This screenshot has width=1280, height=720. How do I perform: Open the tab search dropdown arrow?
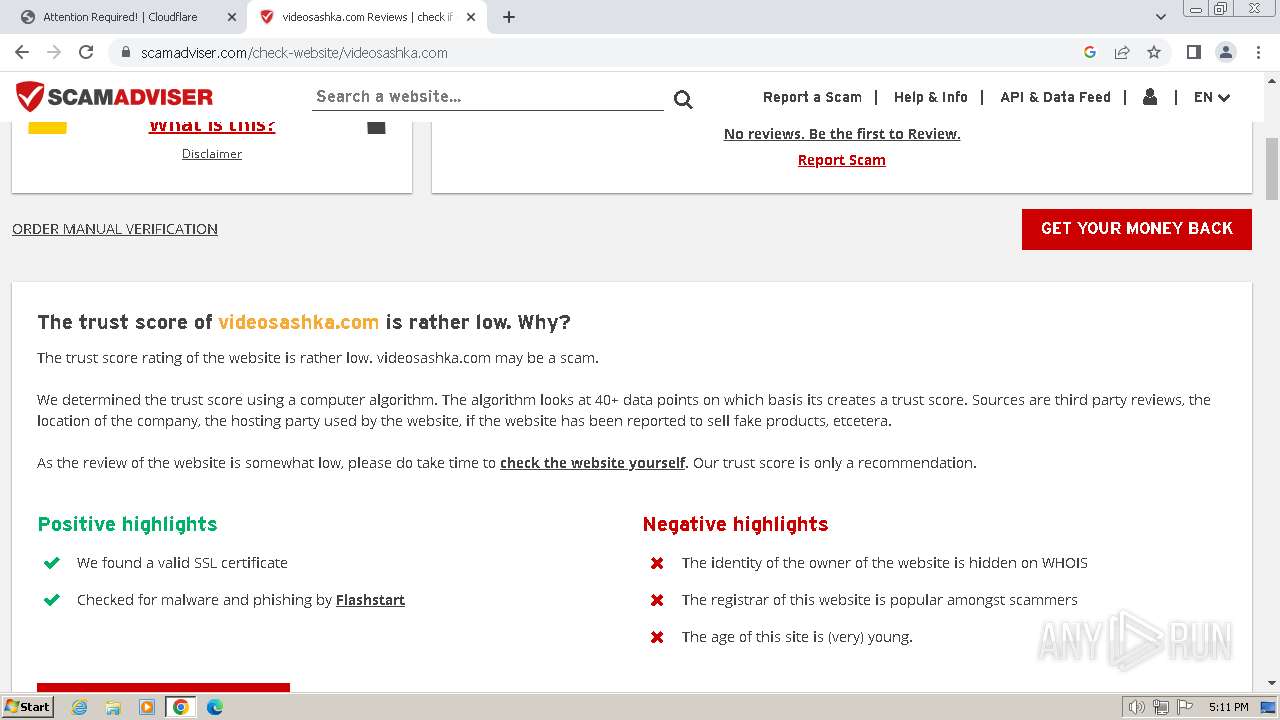coord(1161,17)
